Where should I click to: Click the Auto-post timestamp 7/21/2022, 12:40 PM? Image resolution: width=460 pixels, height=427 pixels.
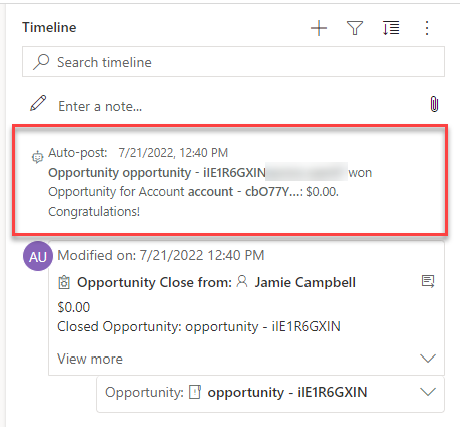pyautogui.click(x=173, y=153)
